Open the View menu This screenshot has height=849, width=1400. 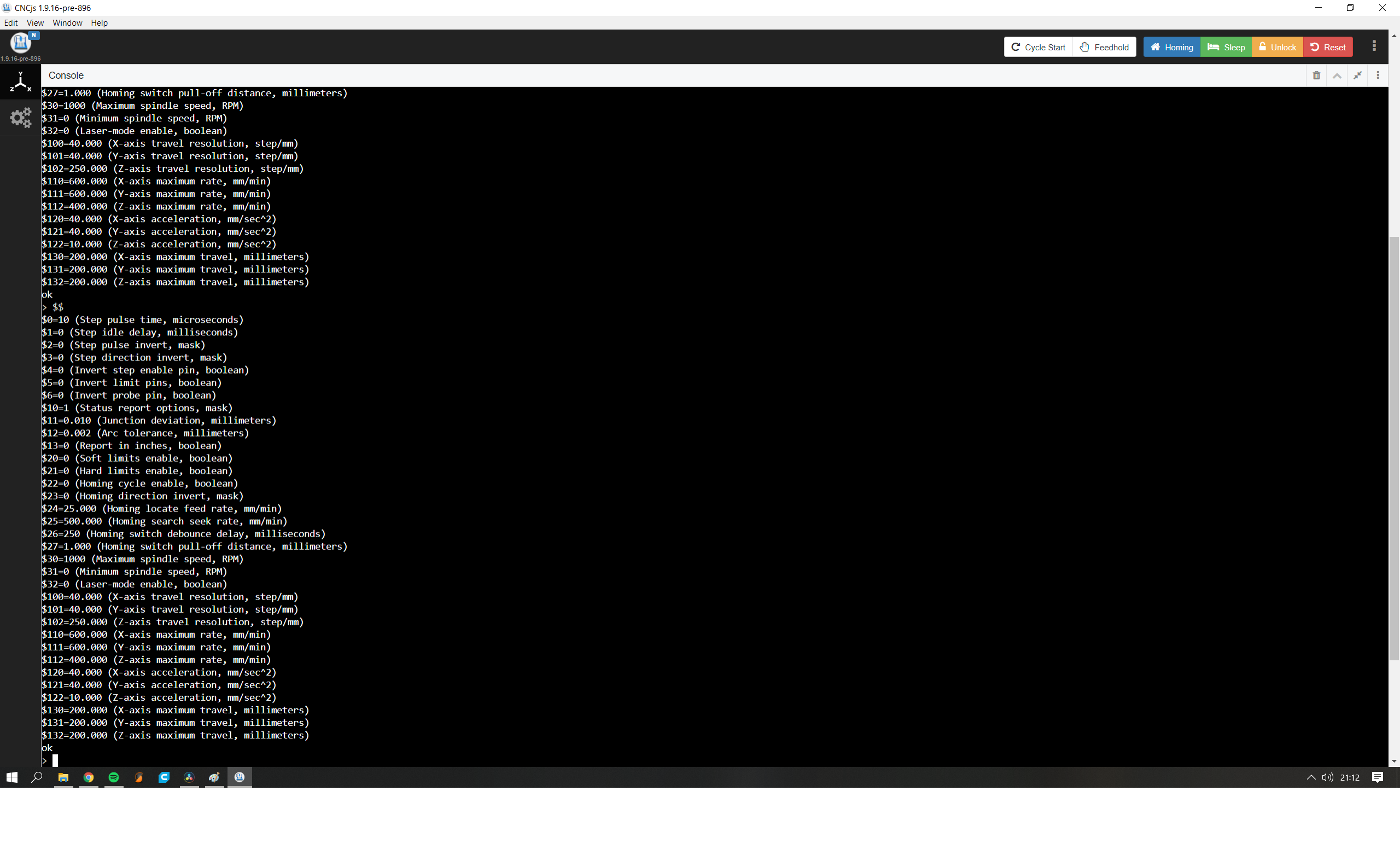[x=34, y=23]
